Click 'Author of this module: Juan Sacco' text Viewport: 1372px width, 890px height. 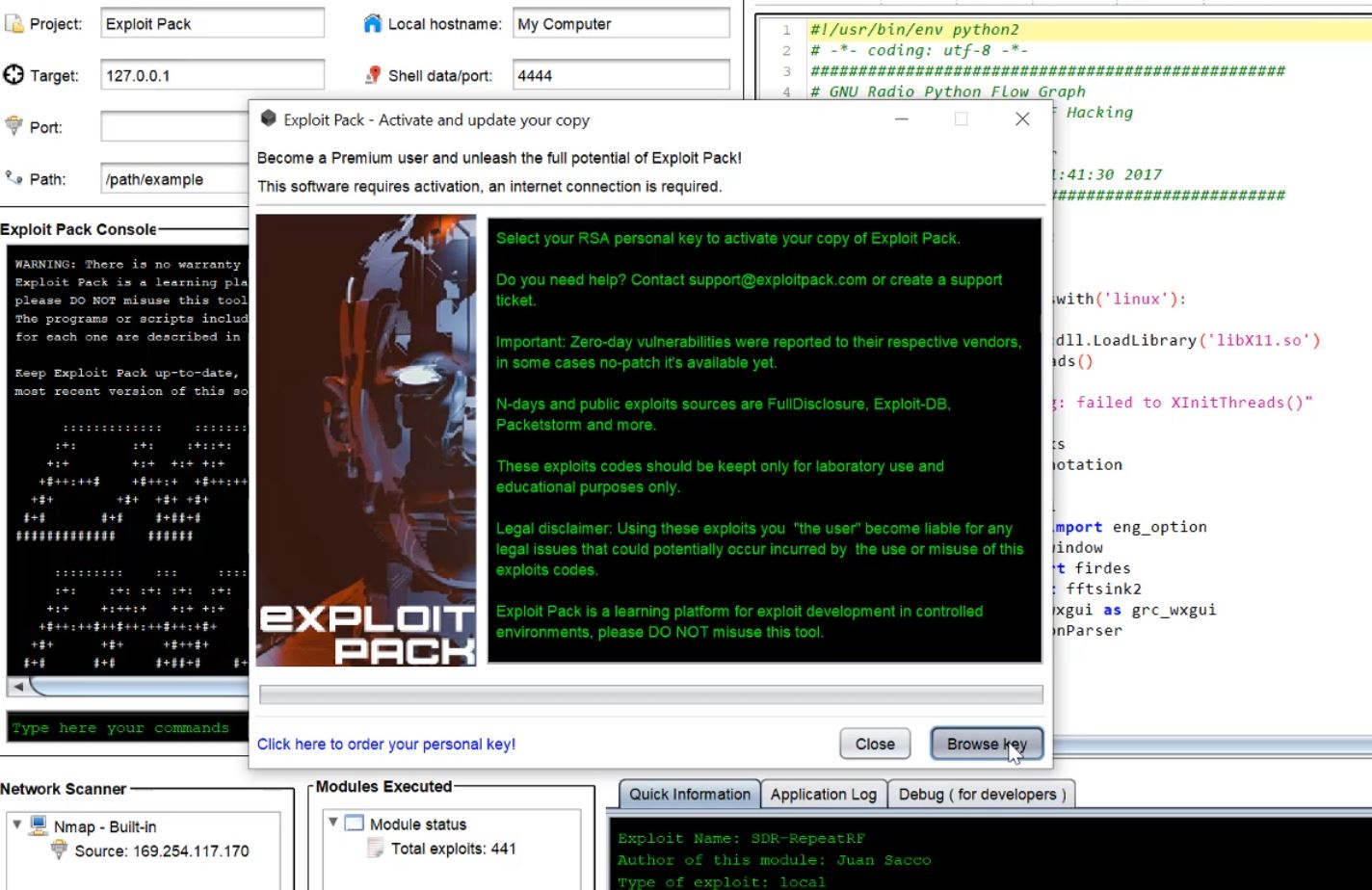point(775,860)
